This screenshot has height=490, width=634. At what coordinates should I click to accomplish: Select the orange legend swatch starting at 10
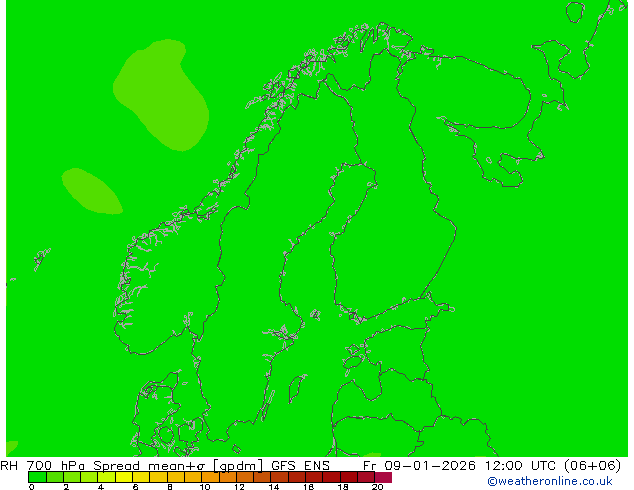(210, 477)
